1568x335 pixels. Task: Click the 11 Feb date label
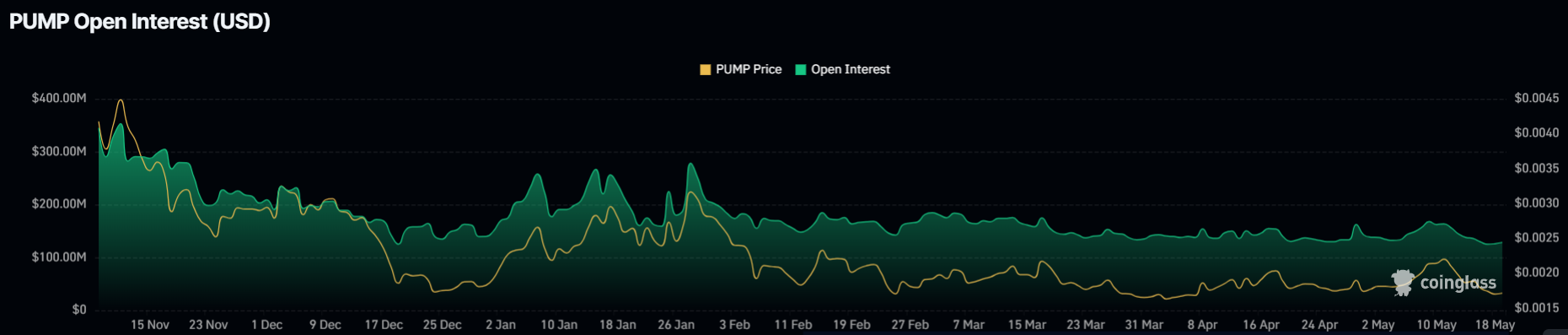point(793,325)
